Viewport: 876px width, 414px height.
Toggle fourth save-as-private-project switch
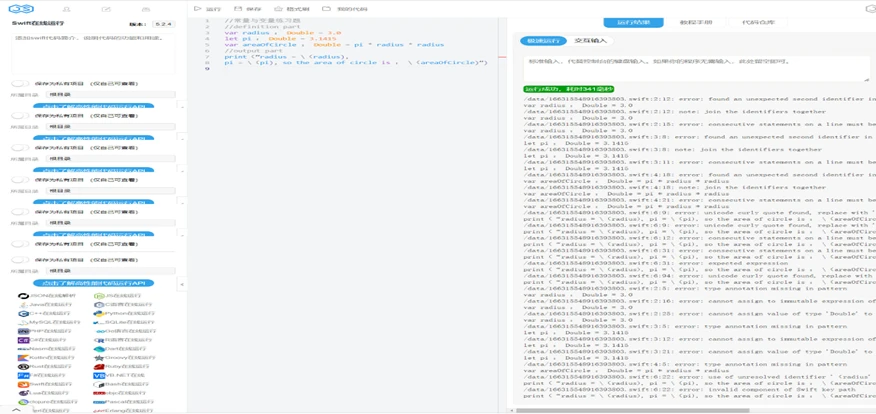coord(20,180)
